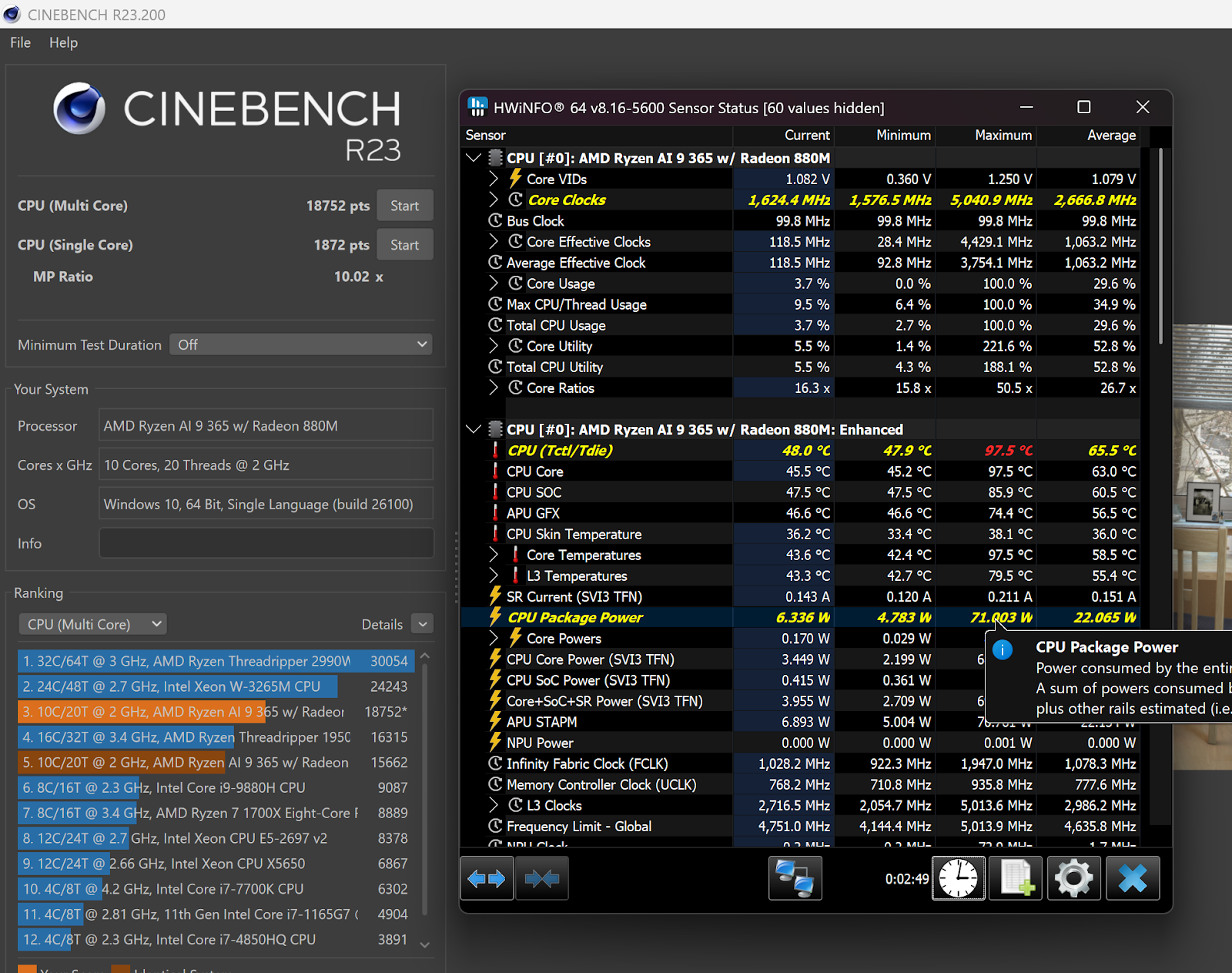Click the Infinity Fabric Clock icon

[496, 763]
